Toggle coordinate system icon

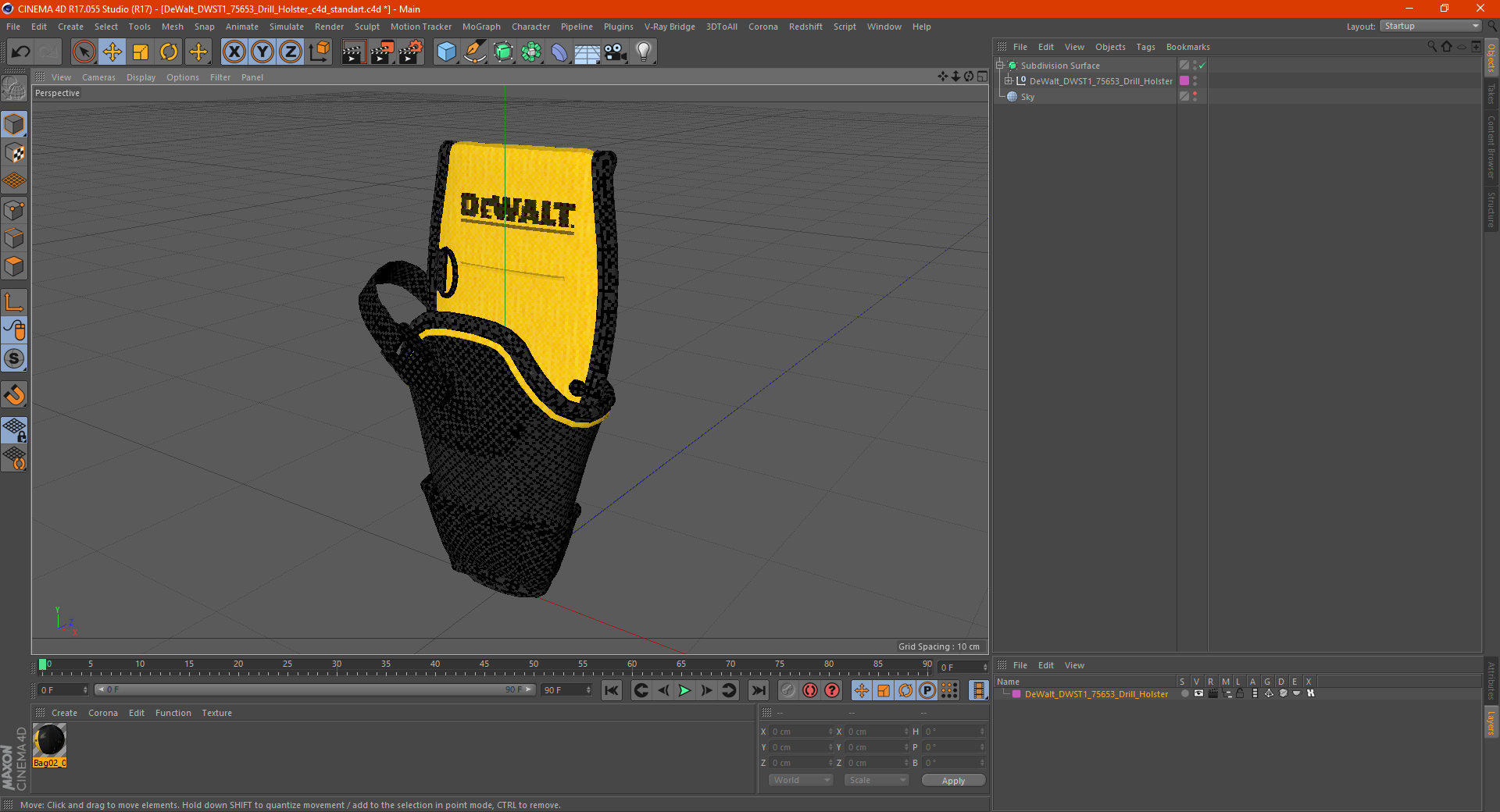pos(319,52)
